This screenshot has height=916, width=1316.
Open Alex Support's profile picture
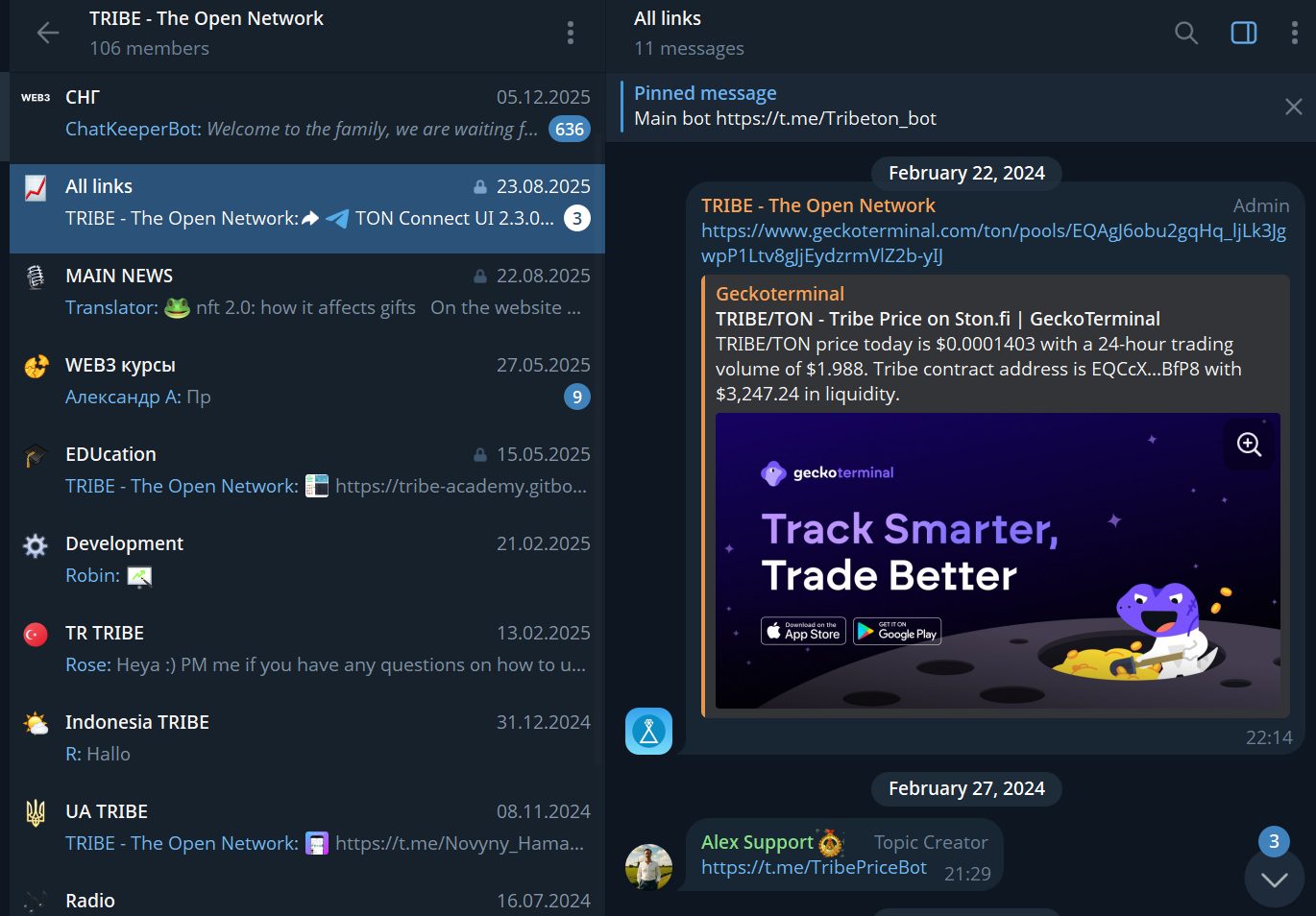[648, 867]
